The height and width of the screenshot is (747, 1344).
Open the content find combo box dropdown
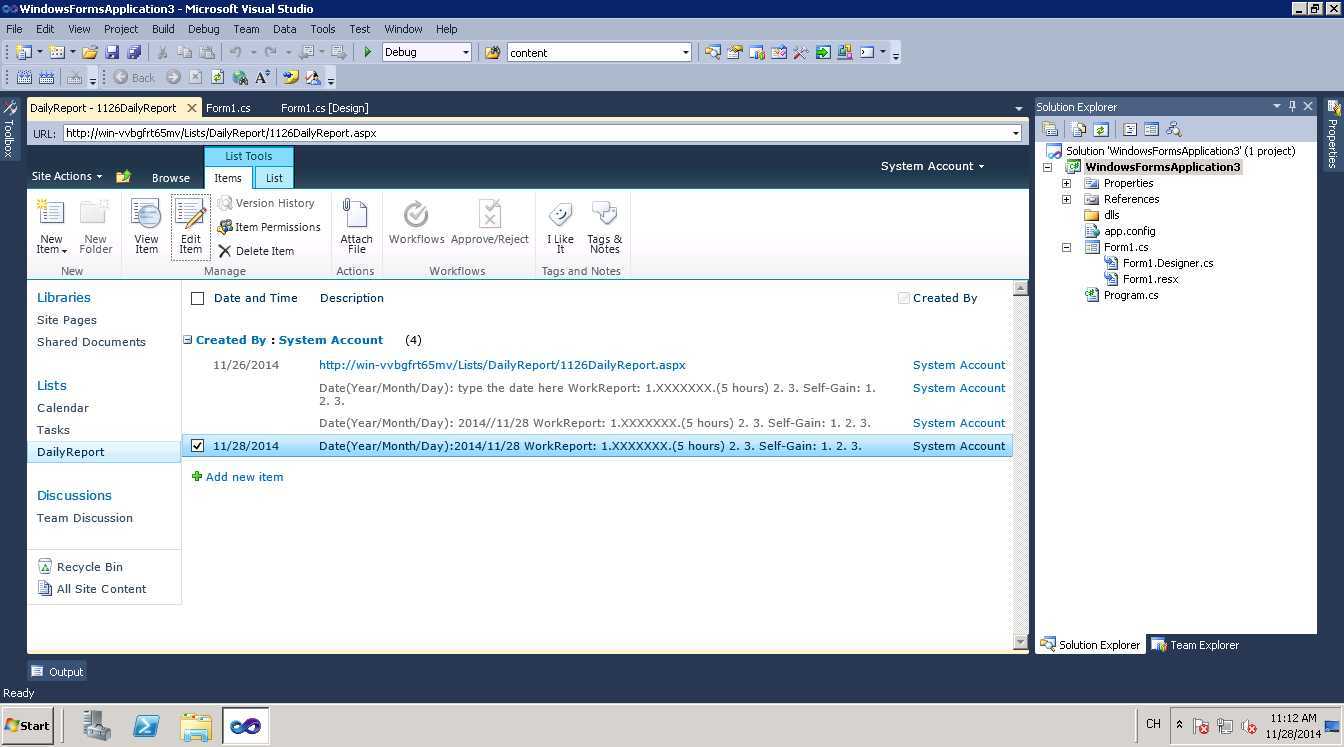[685, 52]
